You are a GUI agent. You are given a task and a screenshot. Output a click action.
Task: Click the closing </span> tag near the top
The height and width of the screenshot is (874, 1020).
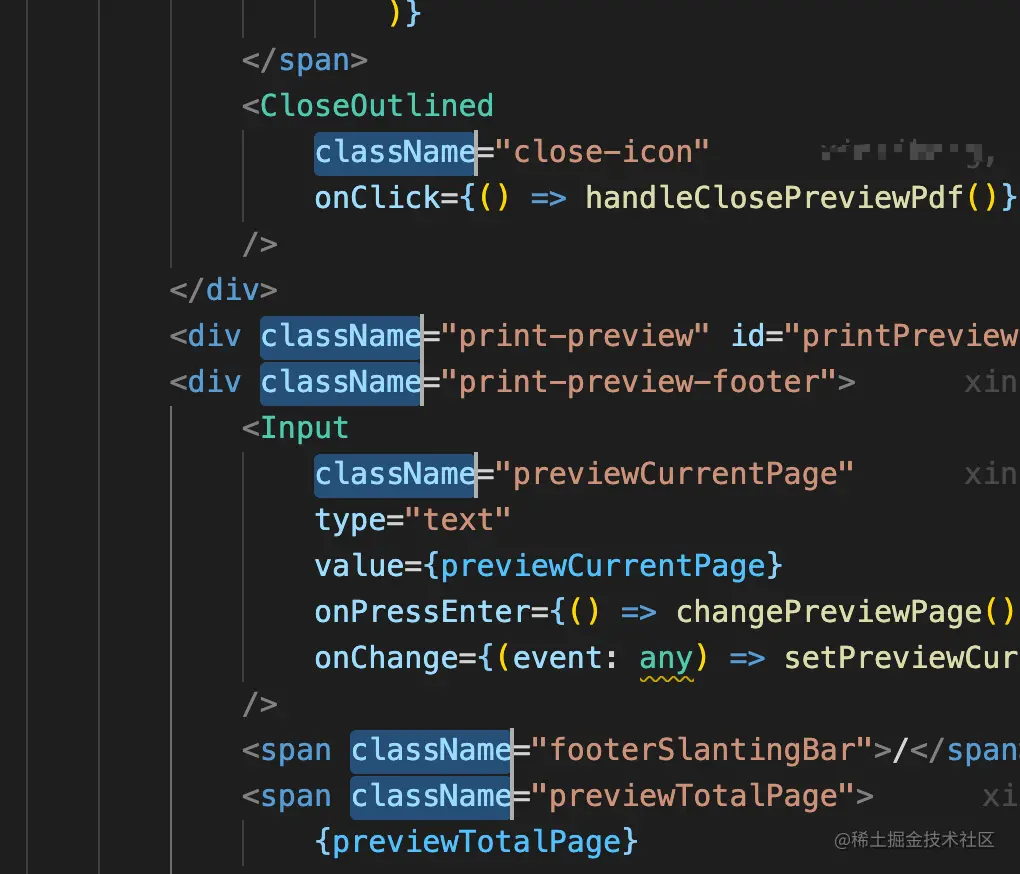coord(305,60)
